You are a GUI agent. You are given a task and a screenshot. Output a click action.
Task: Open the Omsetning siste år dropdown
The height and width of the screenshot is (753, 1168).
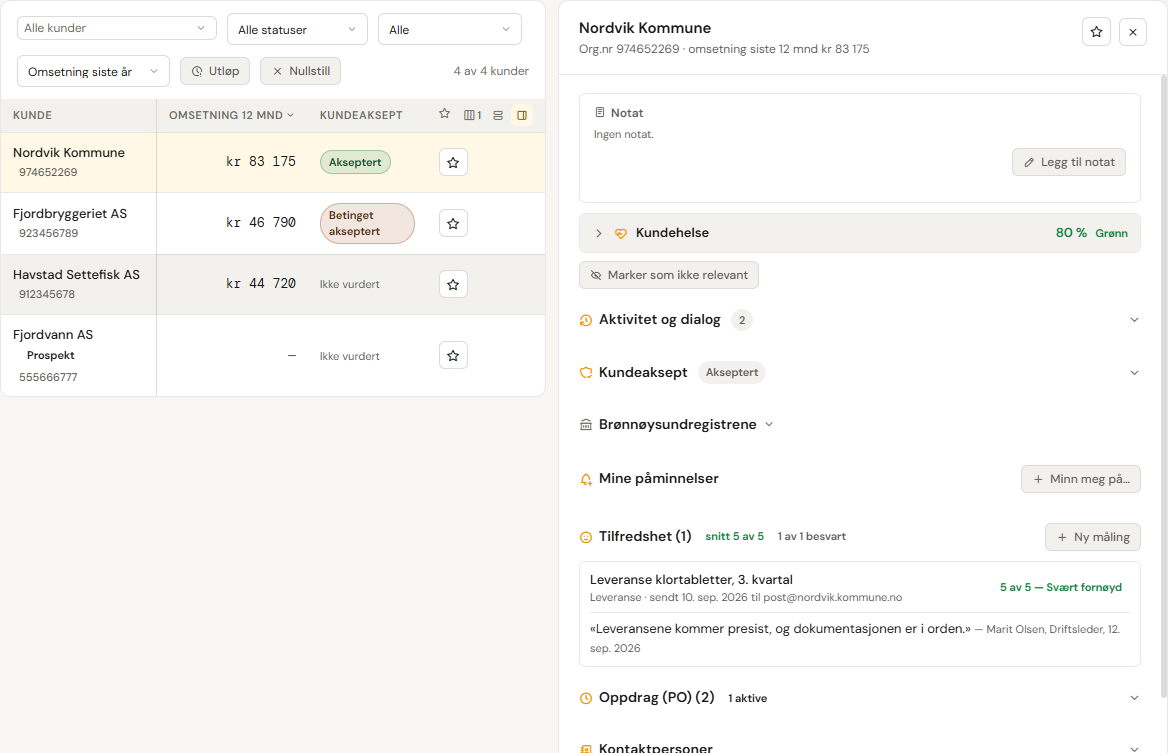(93, 72)
